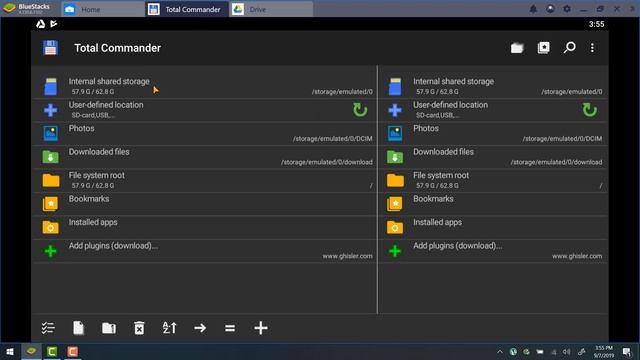The width and height of the screenshot is (640, 360).
Task: Click the left panel User-defined location plus icon
Action: [x=51, y=110]
